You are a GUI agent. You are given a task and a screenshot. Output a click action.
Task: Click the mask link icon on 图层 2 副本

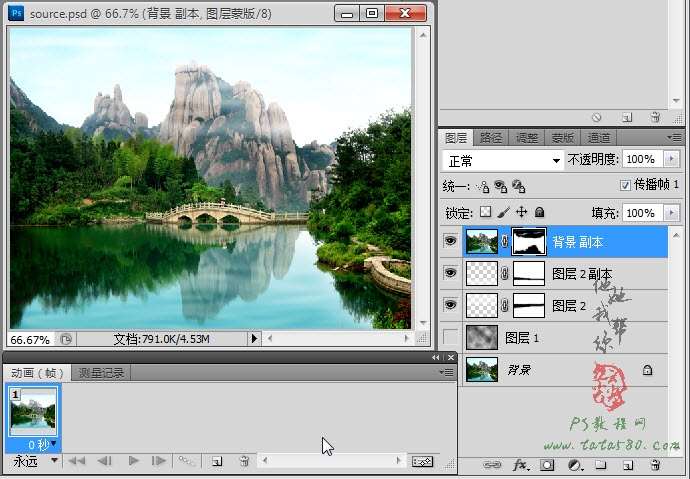point(504,274)
